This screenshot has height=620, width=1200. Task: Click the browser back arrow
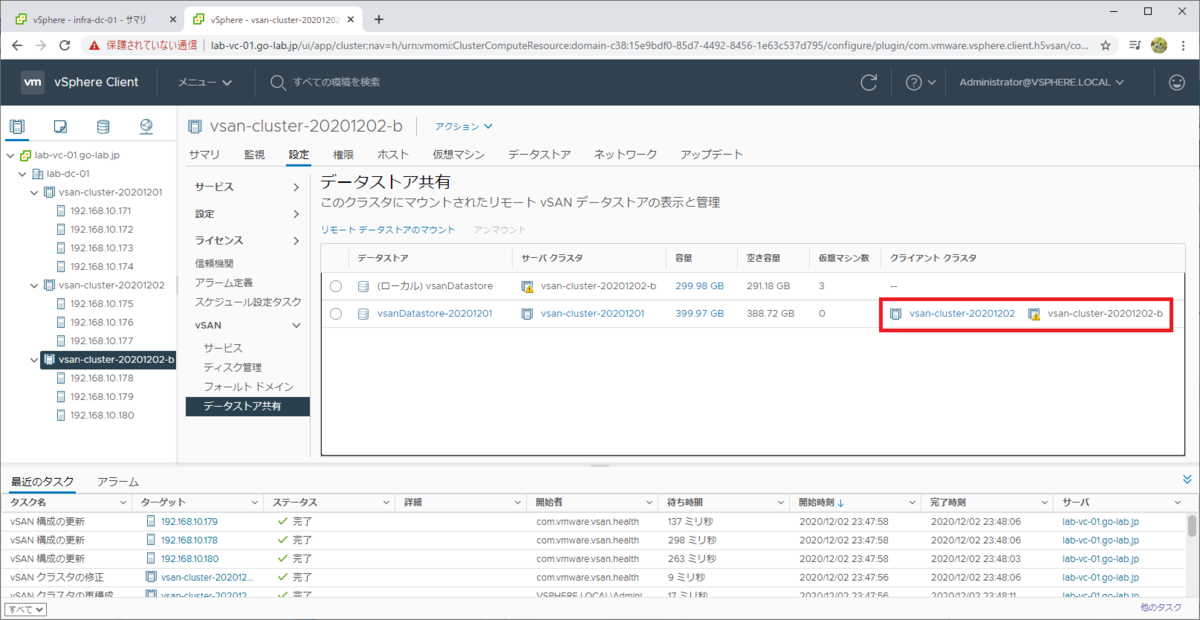[15, 45]
